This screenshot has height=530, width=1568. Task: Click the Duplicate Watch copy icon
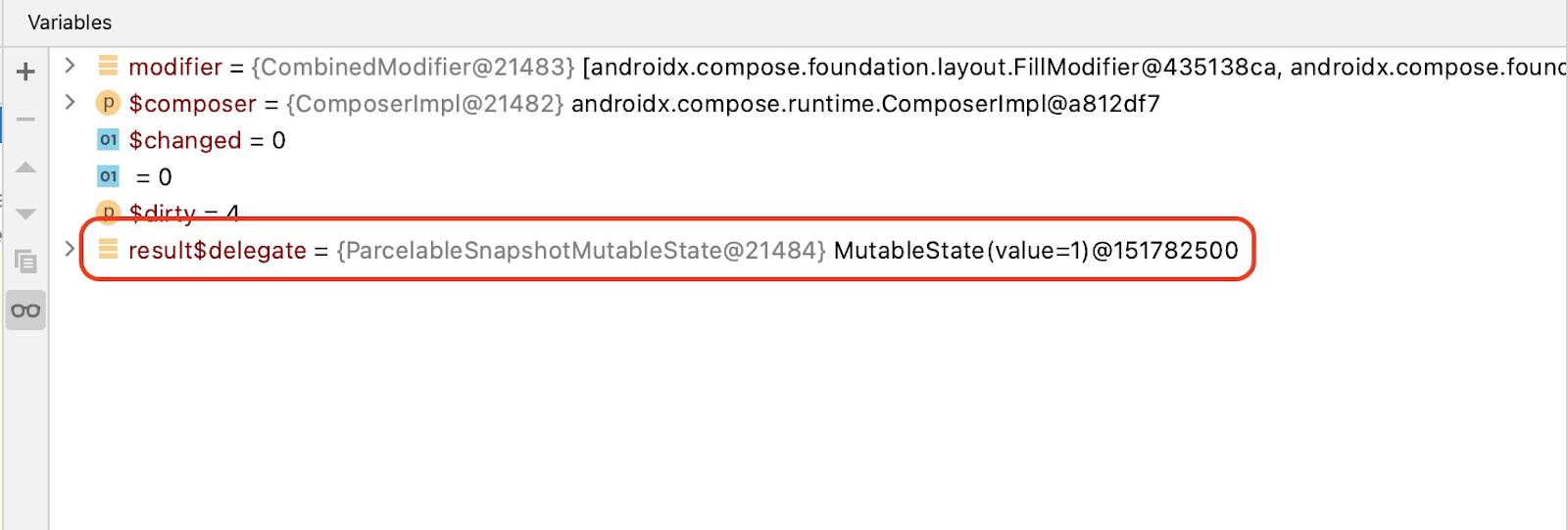(x=25, y=262)
